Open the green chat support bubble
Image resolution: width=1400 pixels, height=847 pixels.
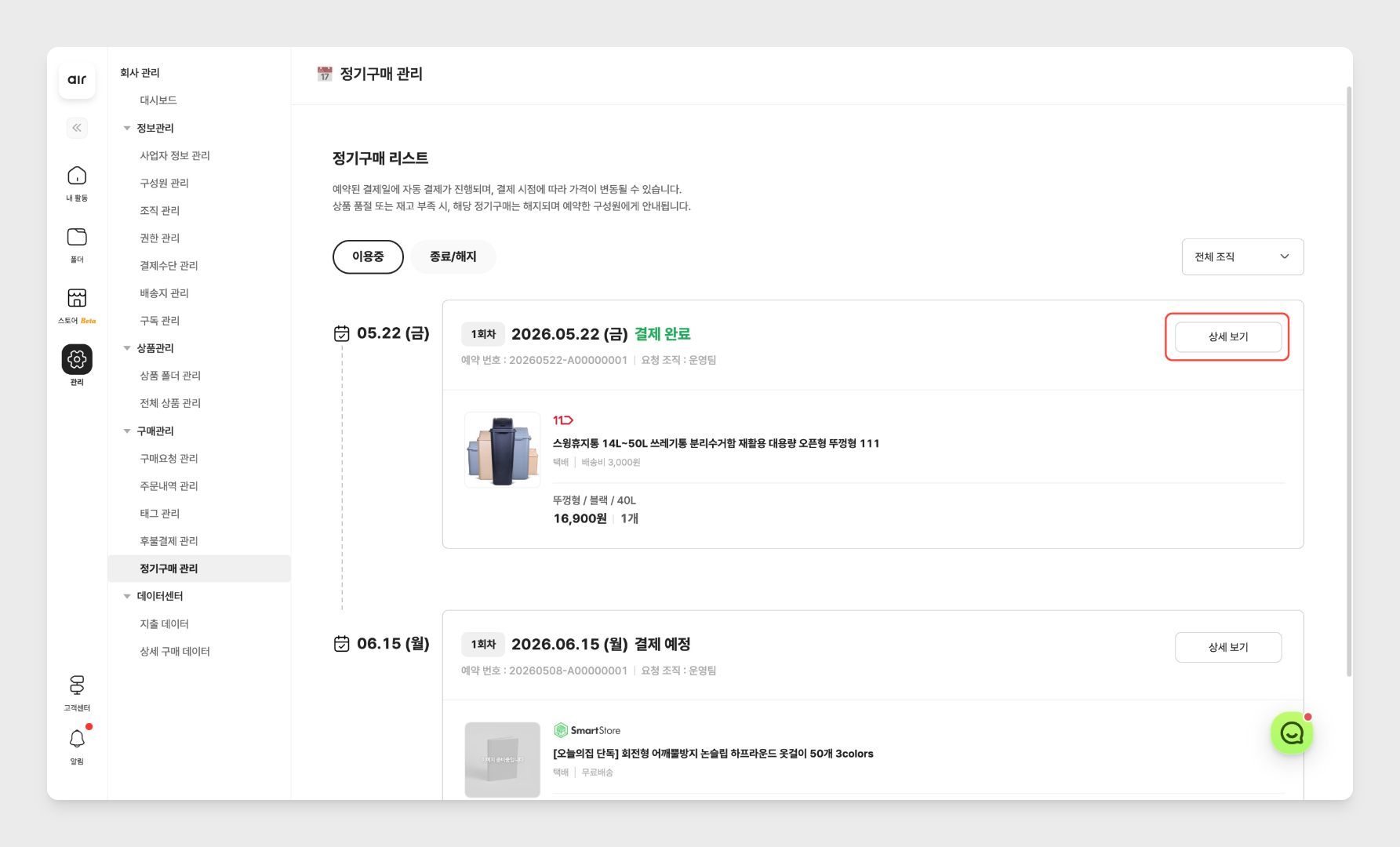[1292, 733]
